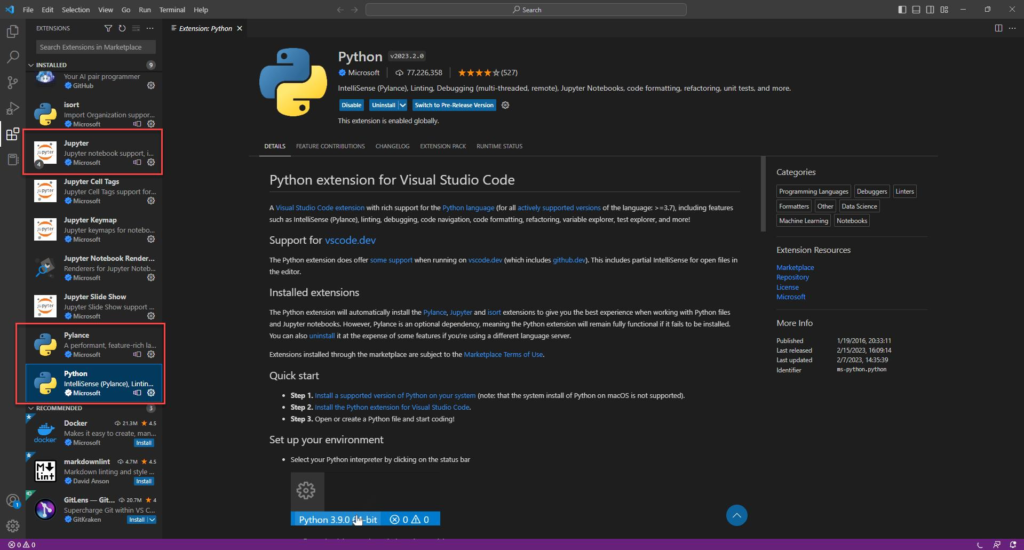Click the Machine Learning category tag
Viewport: 1024px width, 550px height.
click(x=803, y=221)
